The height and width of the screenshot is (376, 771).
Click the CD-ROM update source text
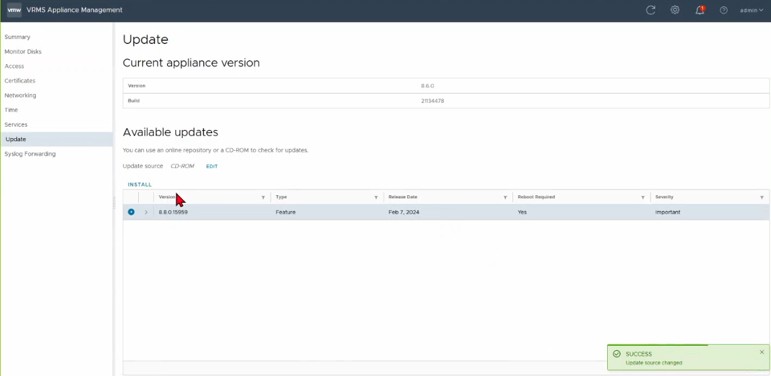(x=182, y=166)
